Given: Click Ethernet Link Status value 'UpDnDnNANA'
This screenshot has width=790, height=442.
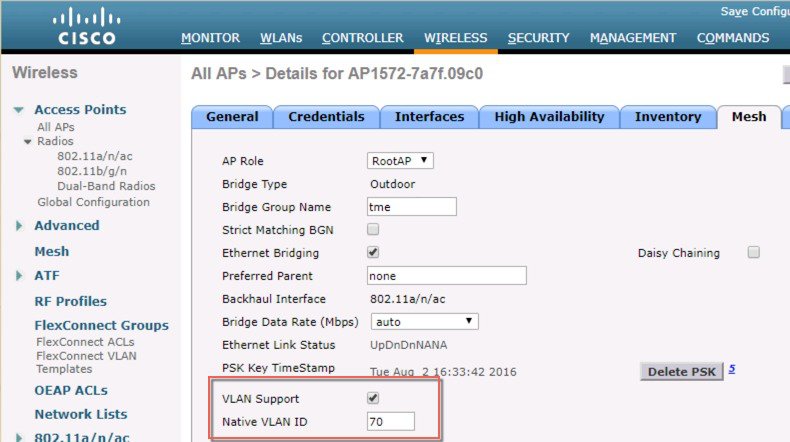Looking at the screenshot, I should pyautogui.click(x=409, y=345).
